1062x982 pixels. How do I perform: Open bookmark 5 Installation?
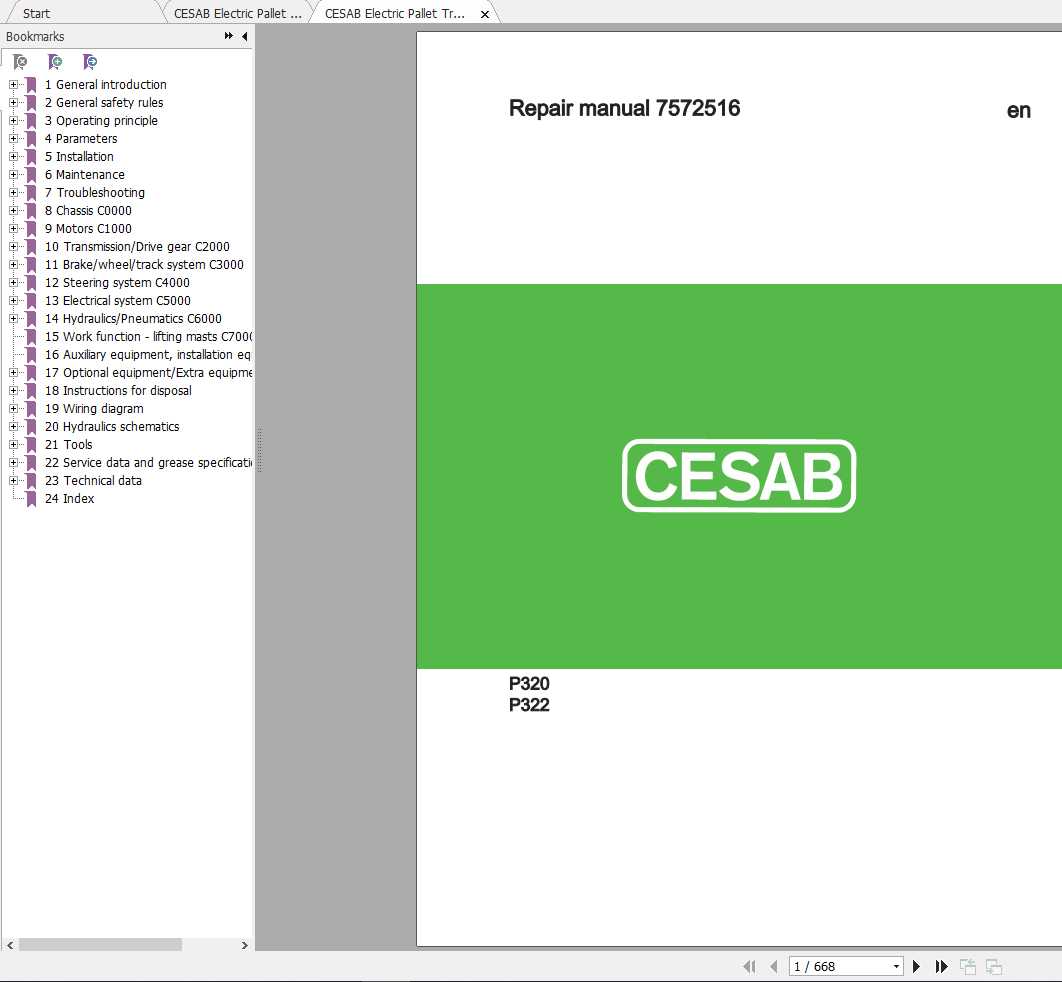[79, 156]
